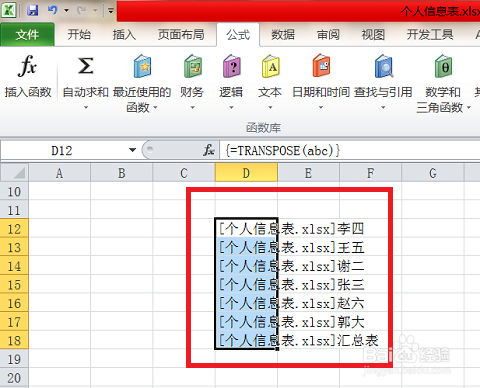Click the fill handle at selection's bottom-right corner

[x=277, y=349]
